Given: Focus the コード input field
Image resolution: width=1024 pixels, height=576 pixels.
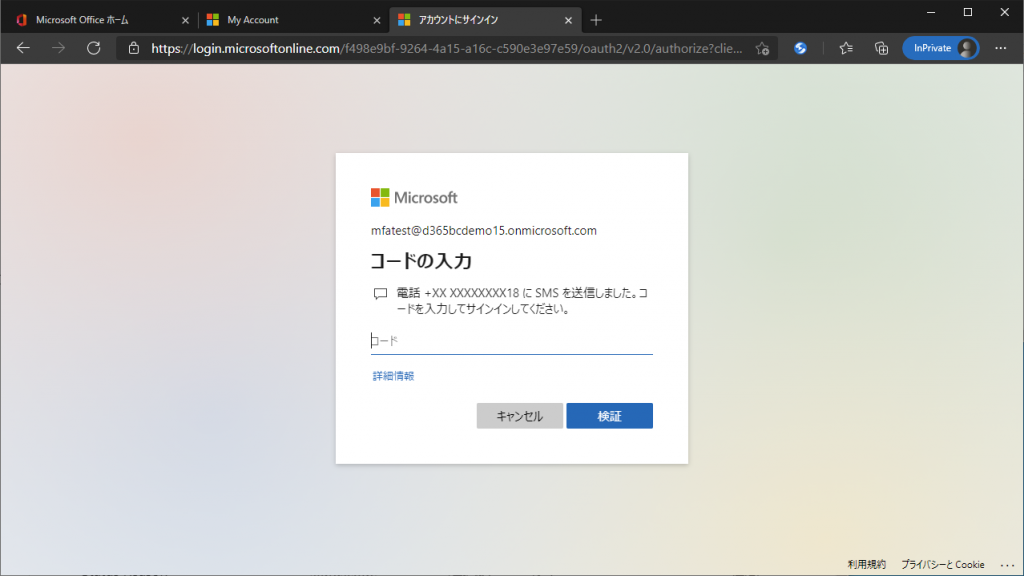Looking at the screenshot, I should tap(511, 340).
